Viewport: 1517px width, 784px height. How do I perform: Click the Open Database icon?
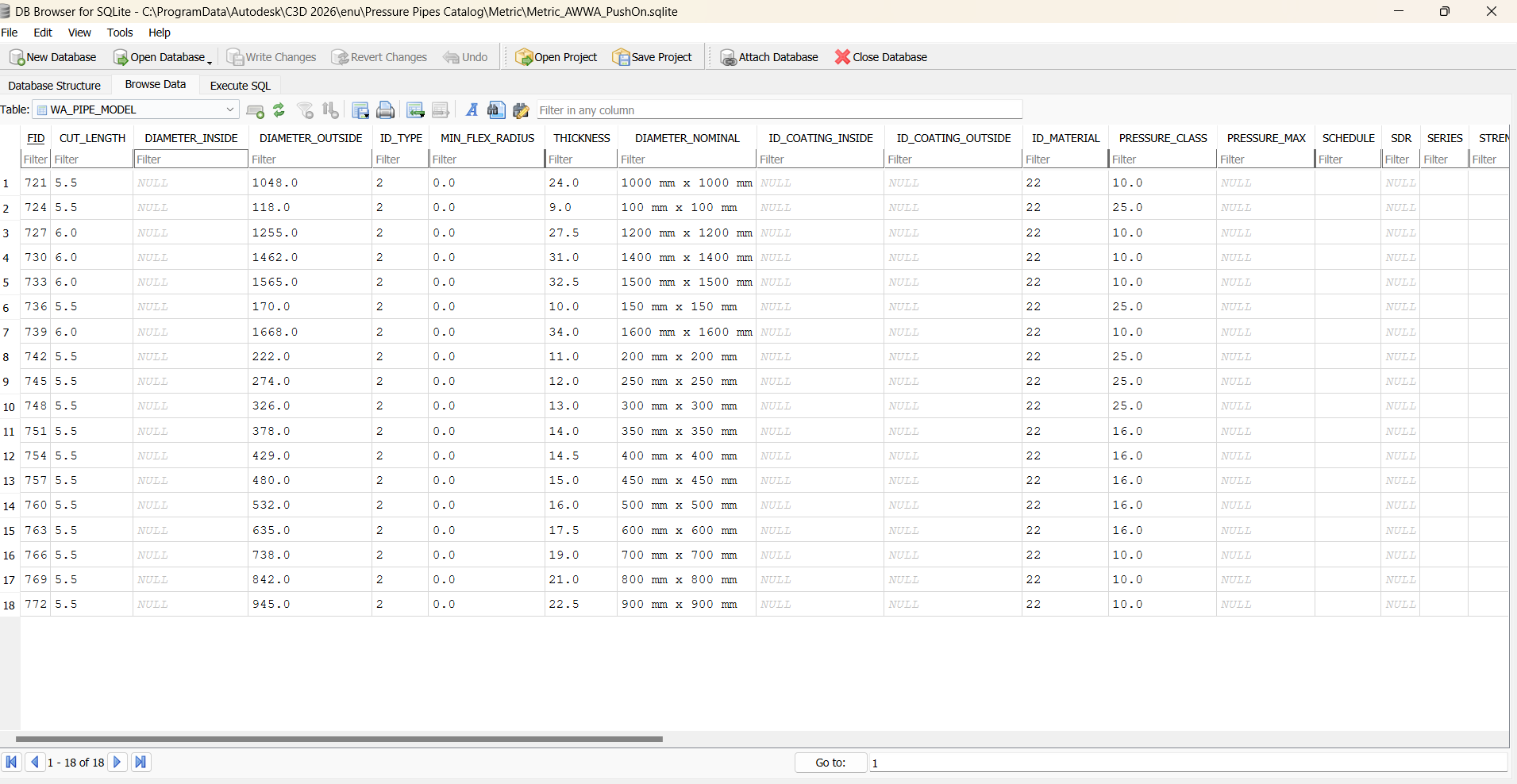tap(121, 57)
